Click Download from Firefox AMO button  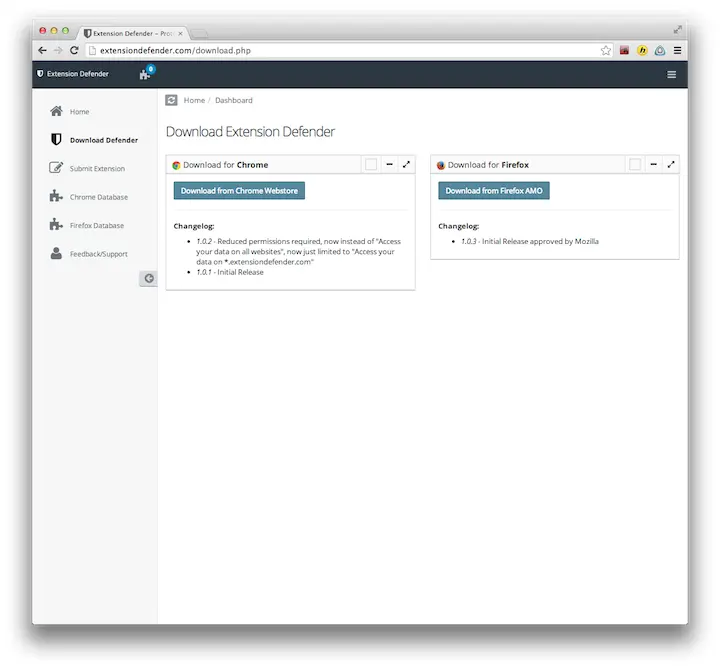coord(494,191)
